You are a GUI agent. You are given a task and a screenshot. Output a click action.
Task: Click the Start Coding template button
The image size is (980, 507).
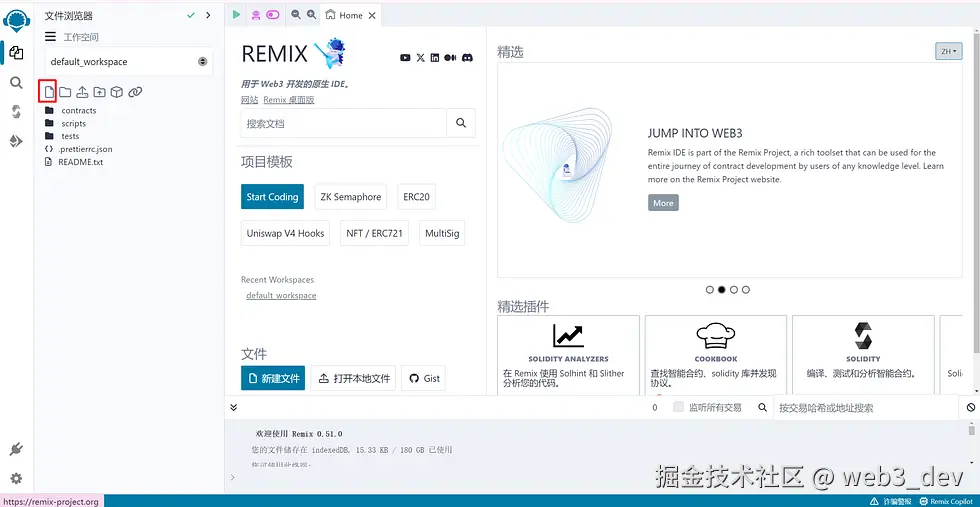pyautogui.click(x=272, y=196)
